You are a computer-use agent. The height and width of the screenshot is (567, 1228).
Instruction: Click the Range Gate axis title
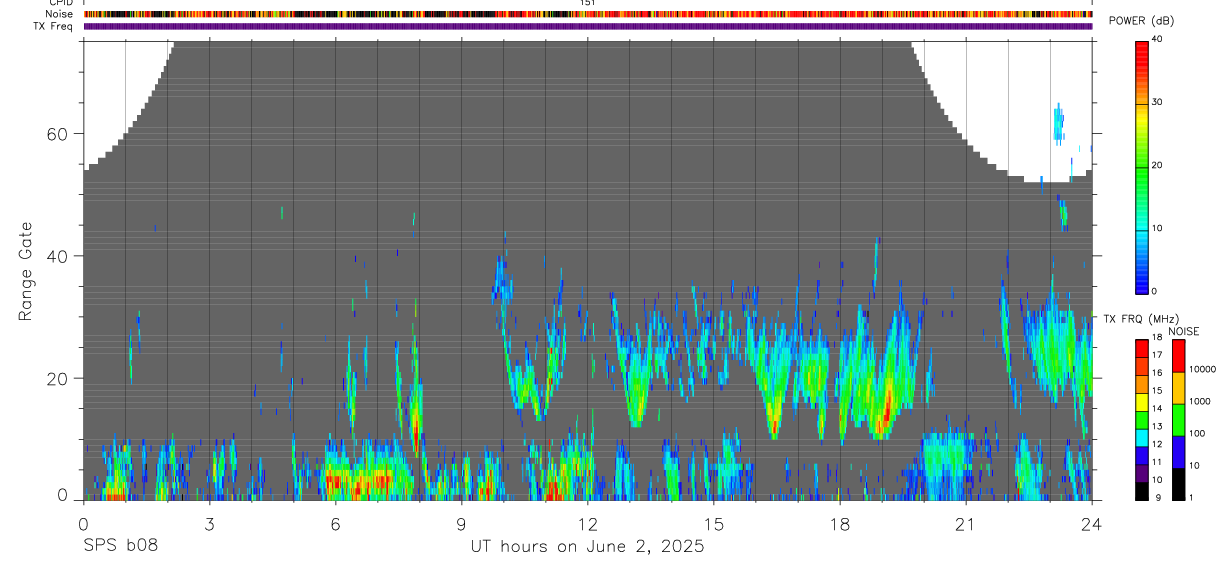26,272
